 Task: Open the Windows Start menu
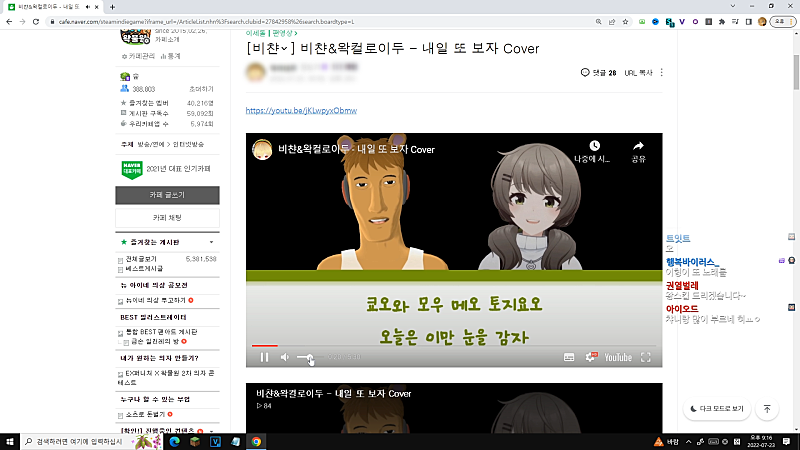pos(10,441)
